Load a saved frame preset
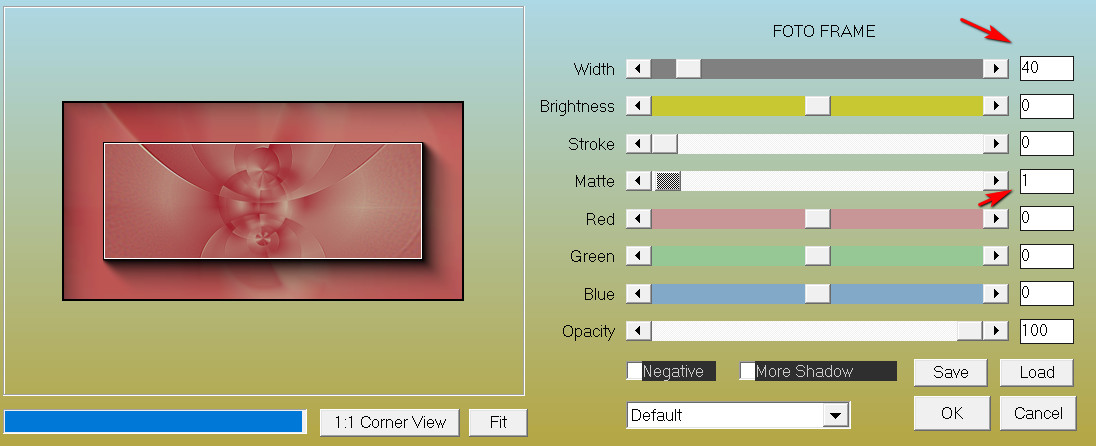1096x446 pixels. pos(1037,372)
